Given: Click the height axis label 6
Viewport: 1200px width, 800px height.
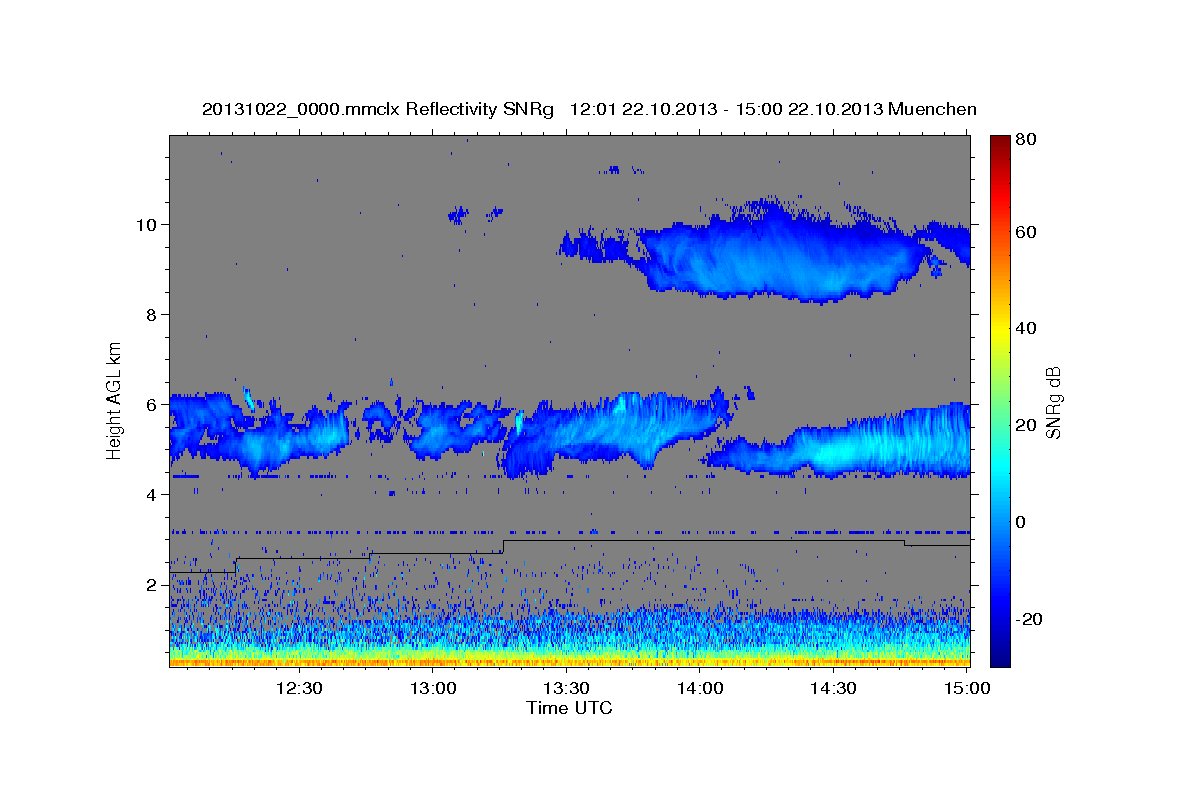Looking at the screenshot, I should coord(153,404).
